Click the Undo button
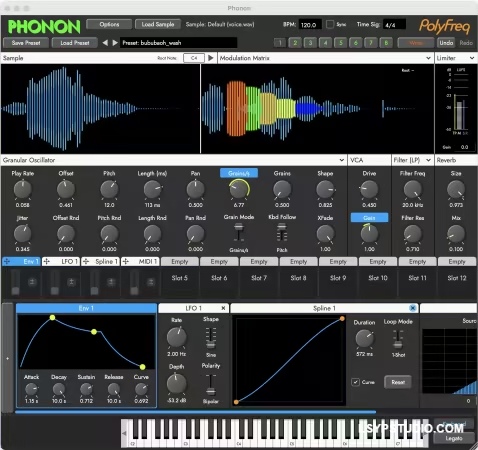The height and width of the screenshot is (450, 478). [x=446, y=43]
